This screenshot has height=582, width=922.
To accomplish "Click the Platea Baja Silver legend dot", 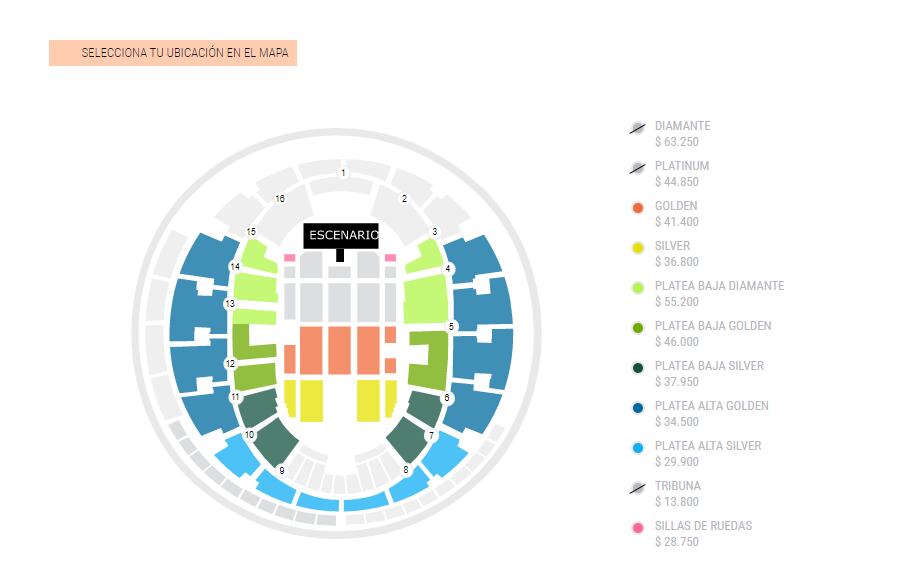I will [x=637, y=368].
